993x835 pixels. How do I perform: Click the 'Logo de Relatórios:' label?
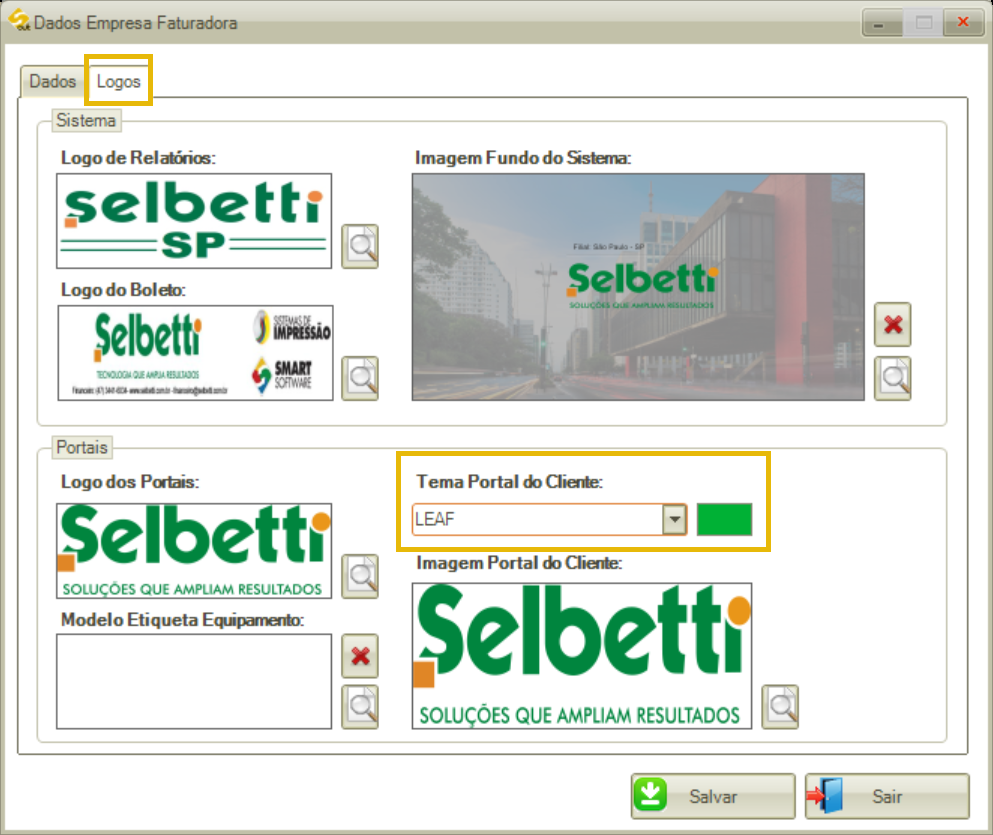(x=138, y=158)
